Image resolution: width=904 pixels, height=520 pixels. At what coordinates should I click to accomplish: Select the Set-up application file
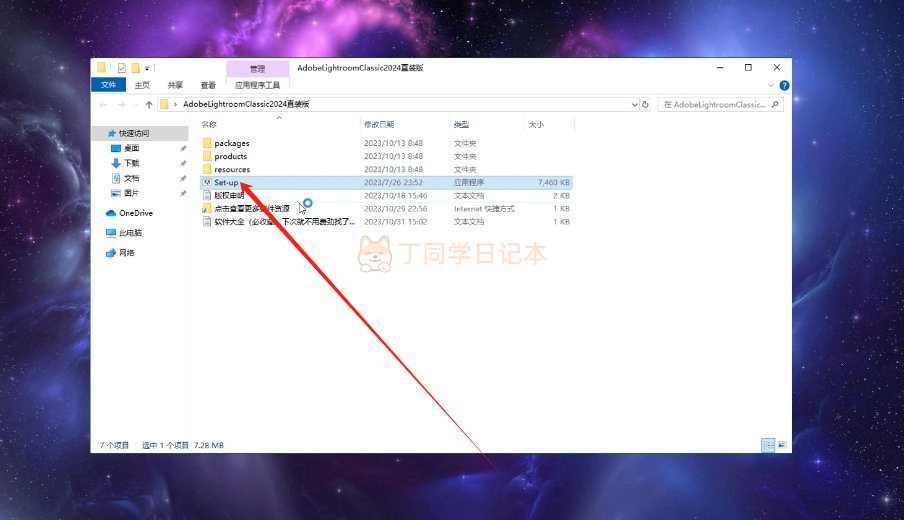pos(226,183)
